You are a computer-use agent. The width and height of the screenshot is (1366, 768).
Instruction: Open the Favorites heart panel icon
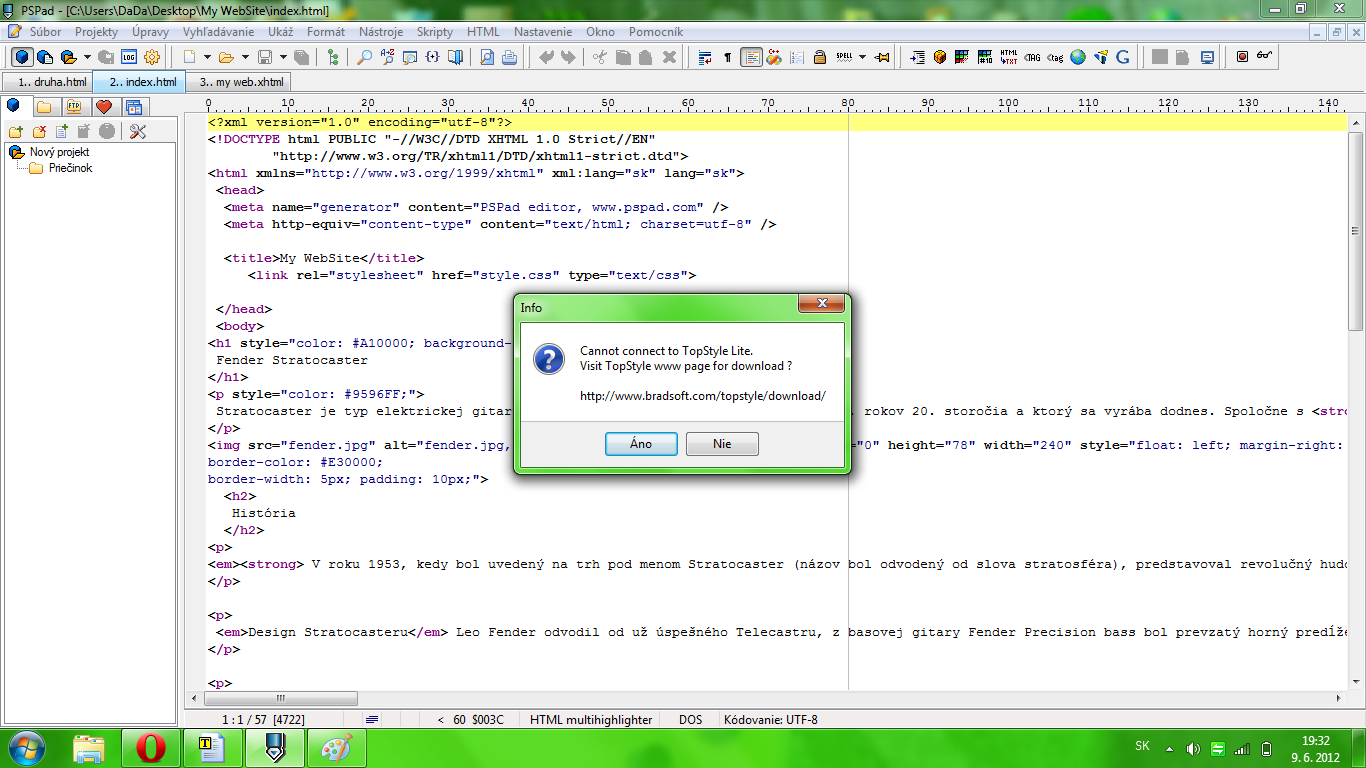104,107
